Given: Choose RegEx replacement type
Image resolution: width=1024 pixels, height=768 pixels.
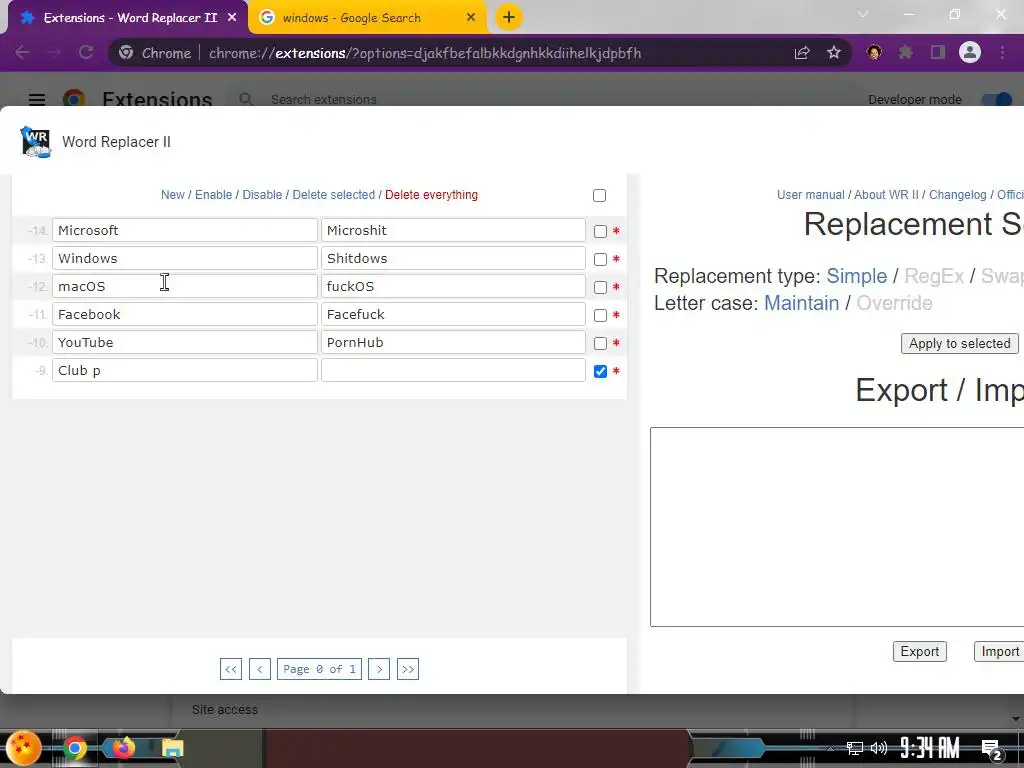Looking at the screenshot, I should (x=934, y=276).
